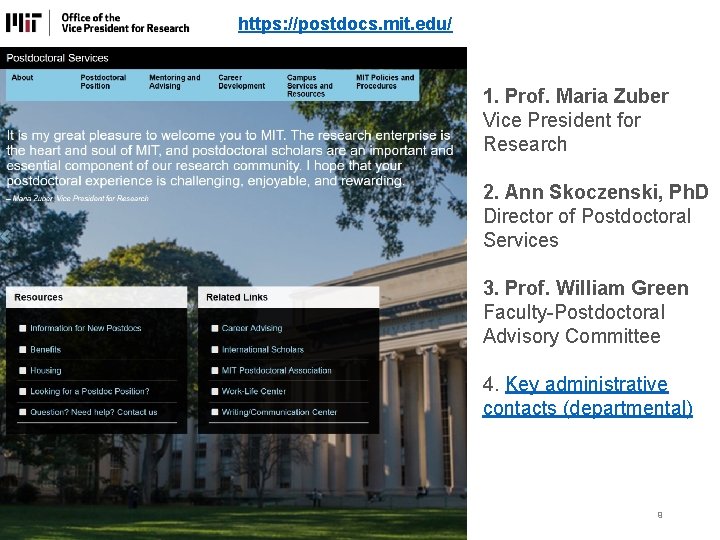Screen dimensions: 720x540
Task: Click the bullet icon beside International Scholars
Action: click(214, 349)
